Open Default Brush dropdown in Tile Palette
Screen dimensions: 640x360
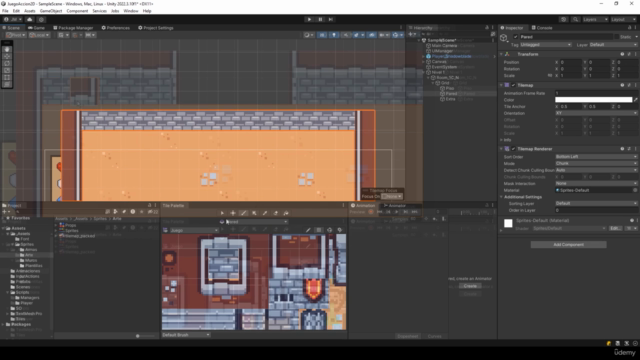pyautogui.click(x=186, y=335)
